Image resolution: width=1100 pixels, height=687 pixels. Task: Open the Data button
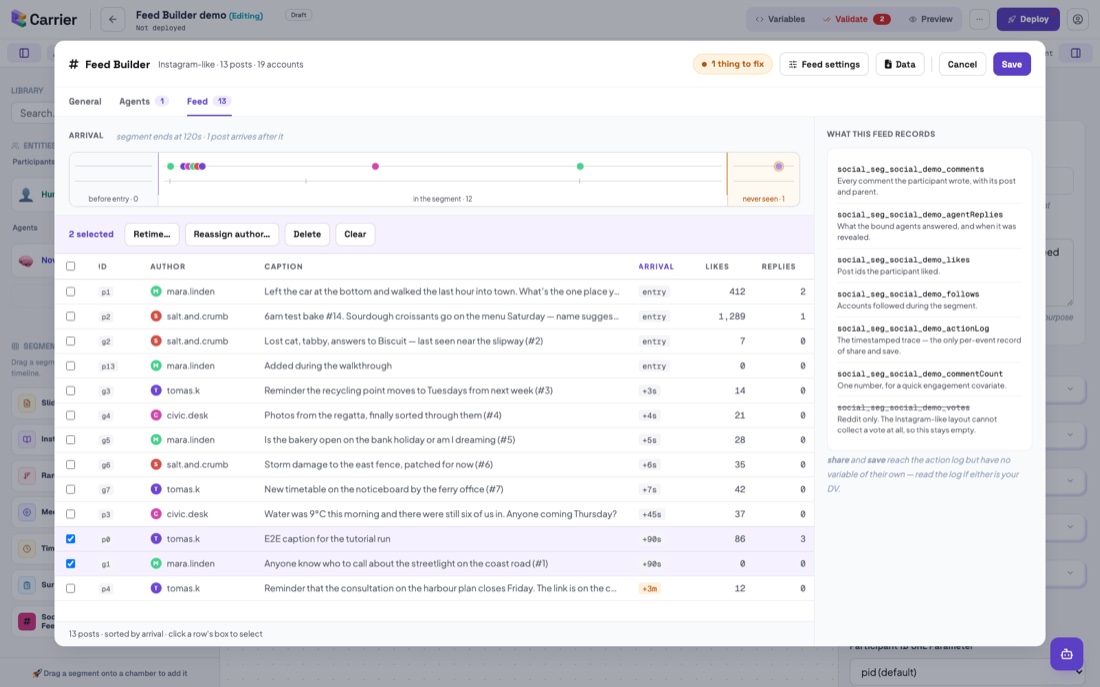[x=899, y=64]
